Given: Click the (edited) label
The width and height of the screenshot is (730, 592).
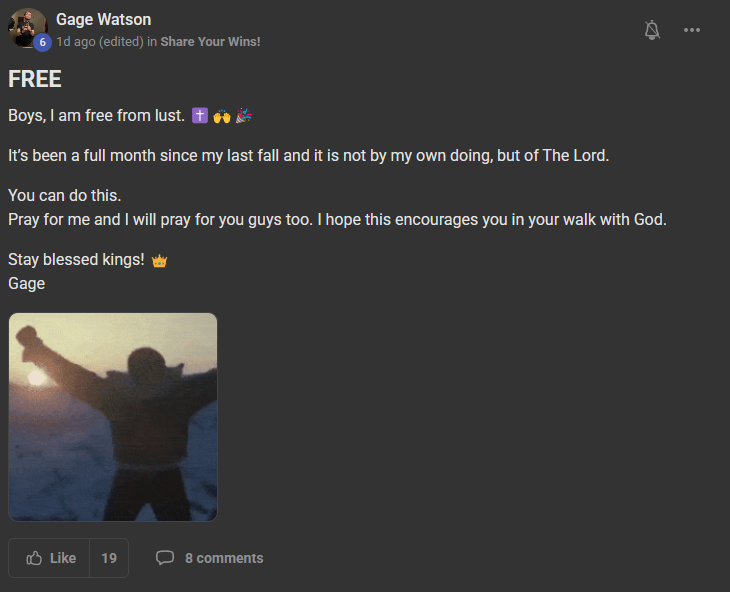Looking at the screenshot, I should (122, 42).
